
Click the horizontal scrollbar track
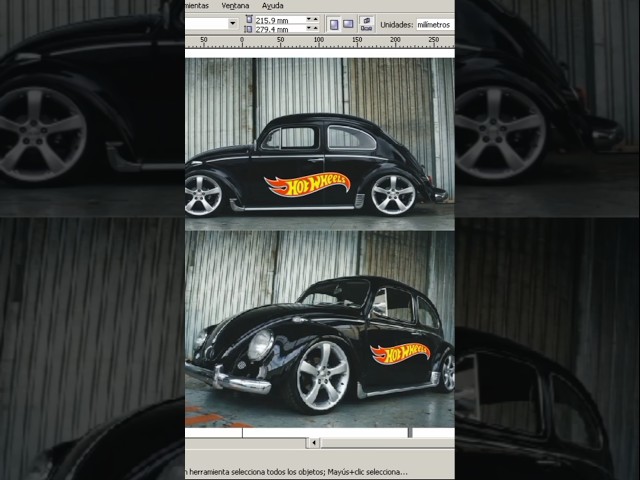[387, 443]
